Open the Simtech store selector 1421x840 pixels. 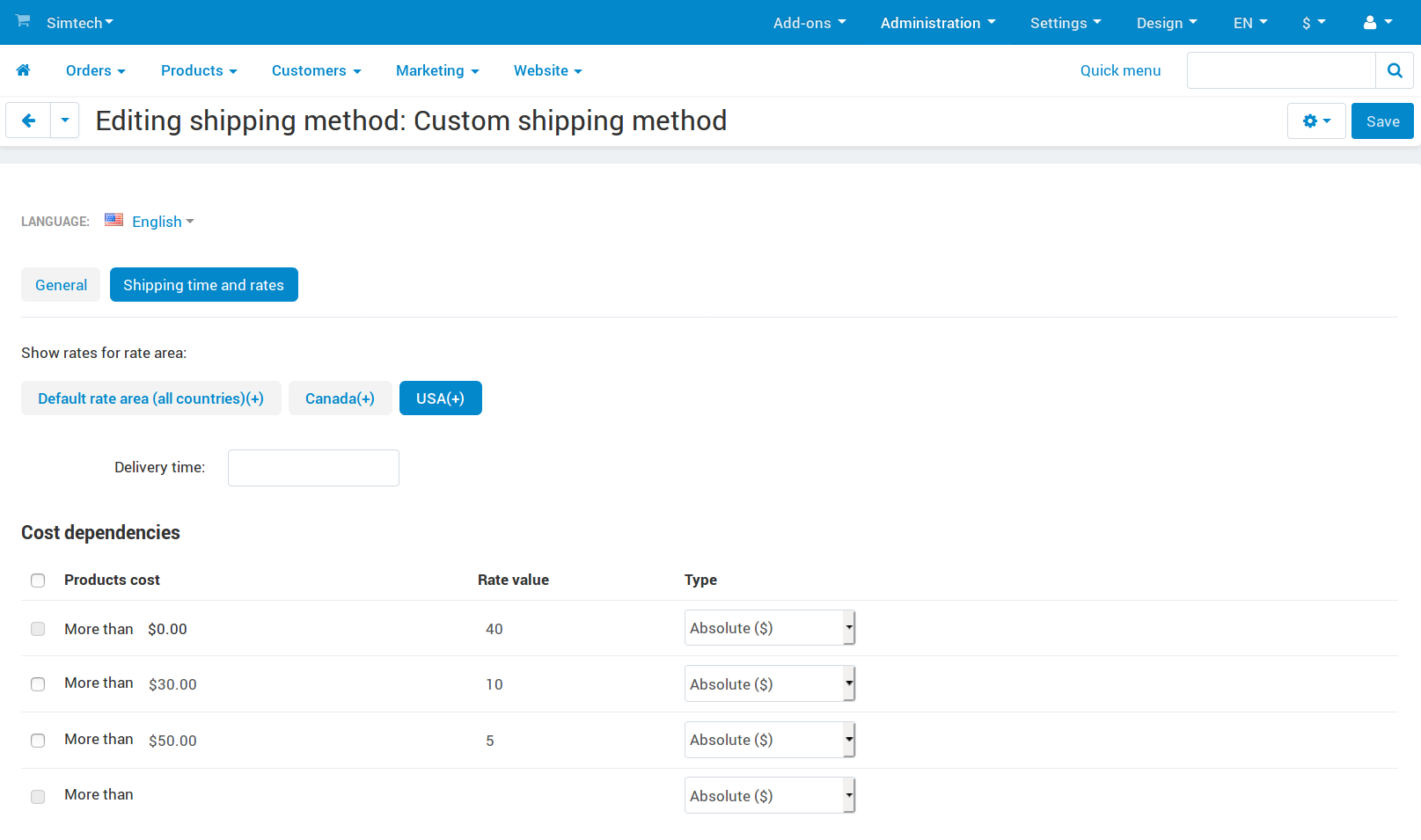pos(80,23)
